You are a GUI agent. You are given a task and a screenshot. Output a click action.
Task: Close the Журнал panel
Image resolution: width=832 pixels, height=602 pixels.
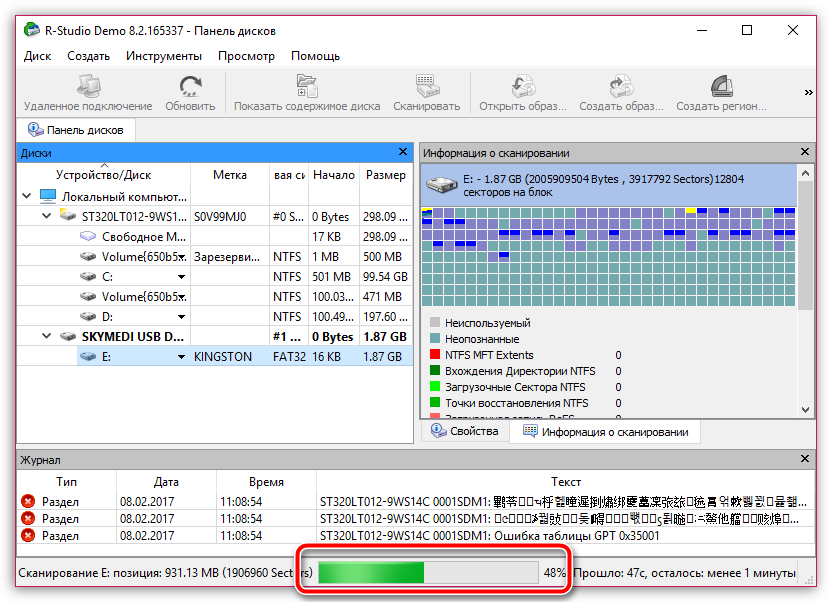tap(804, 459)
